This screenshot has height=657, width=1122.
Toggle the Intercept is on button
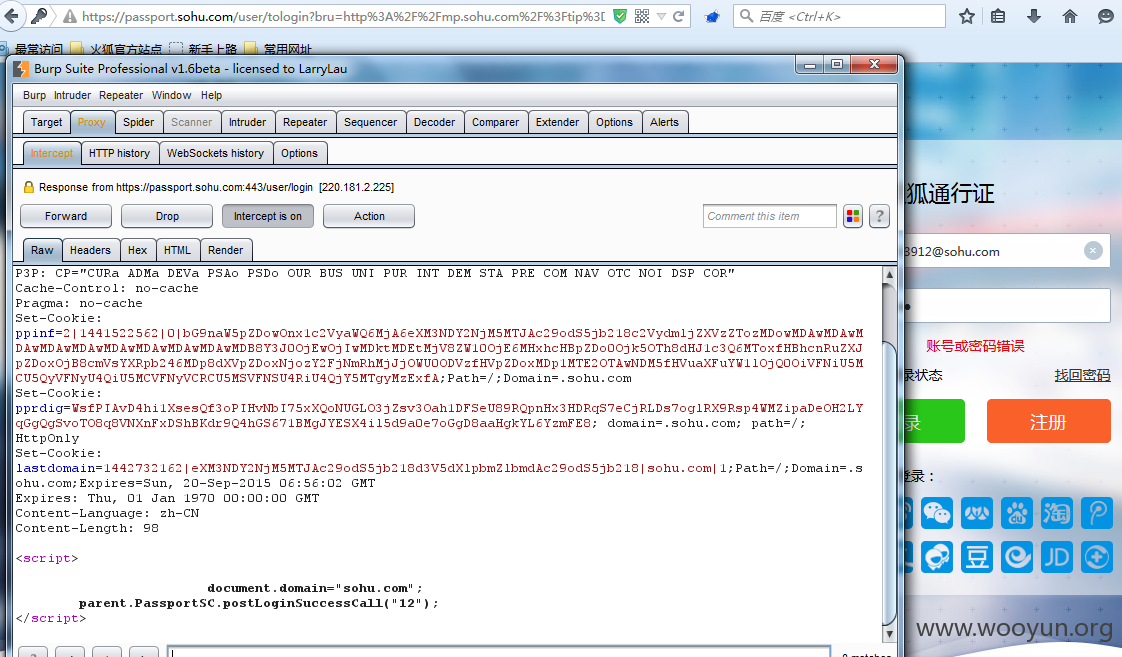click(x=268, y=216)
